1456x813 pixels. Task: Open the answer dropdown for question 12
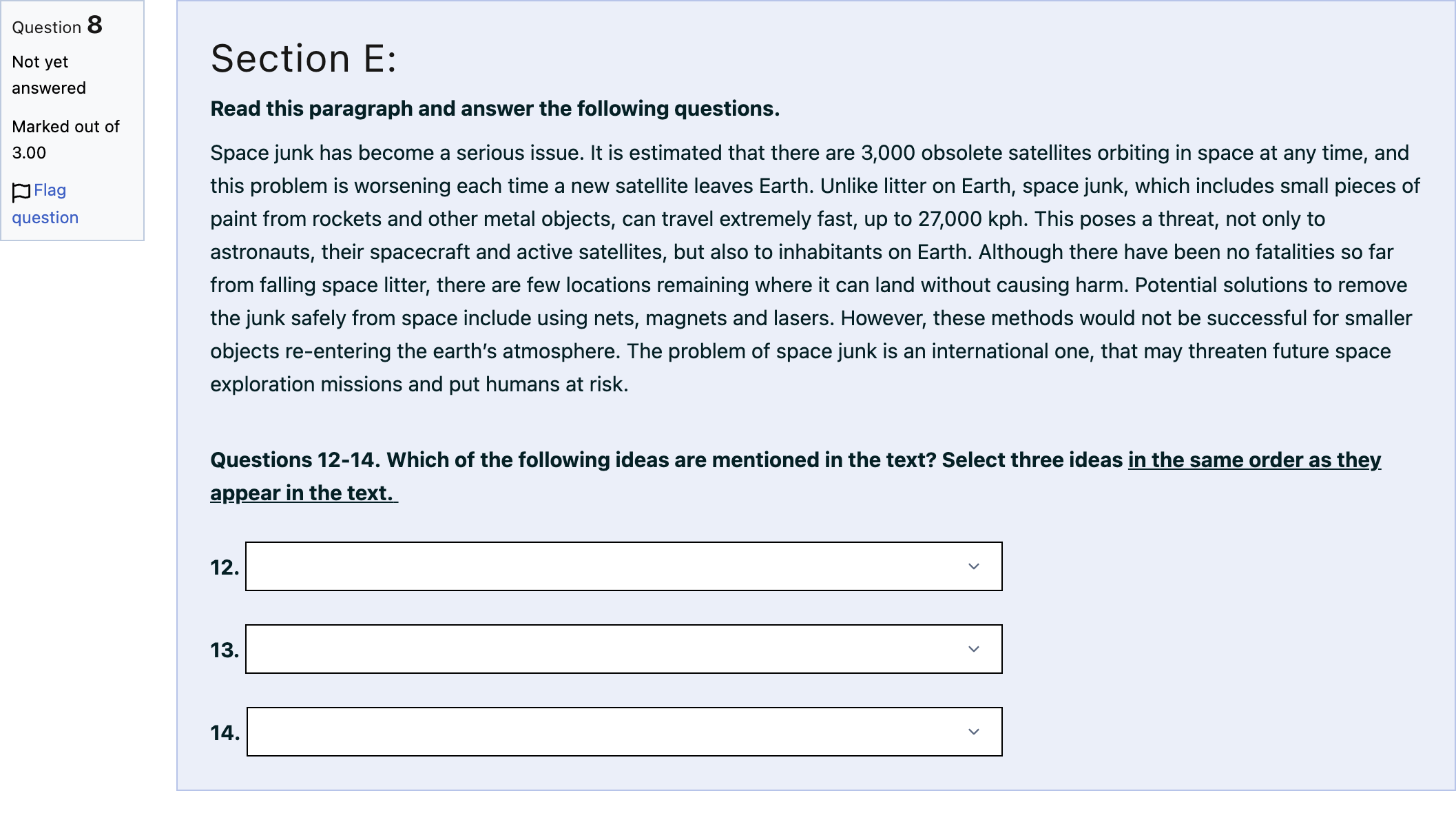coord(623,566)
